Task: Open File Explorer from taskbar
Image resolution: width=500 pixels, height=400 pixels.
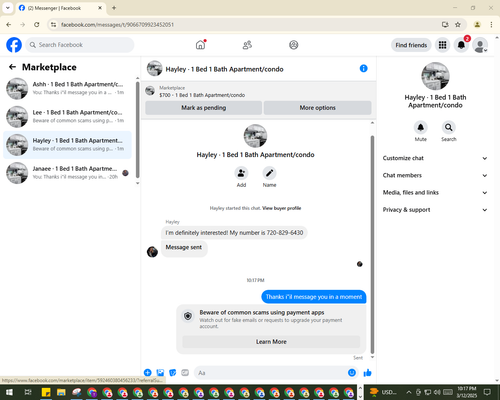Action: (61, 392)
